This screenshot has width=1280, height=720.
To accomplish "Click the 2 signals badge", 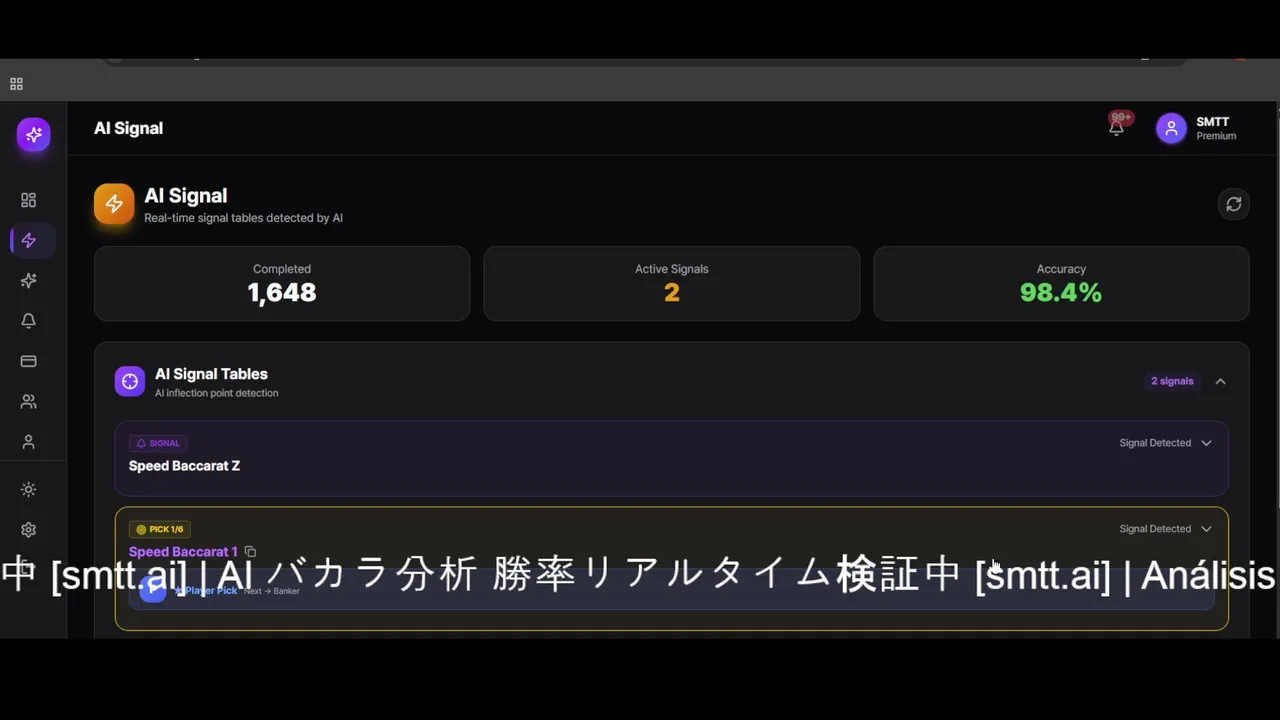I will pos(1172,381).
